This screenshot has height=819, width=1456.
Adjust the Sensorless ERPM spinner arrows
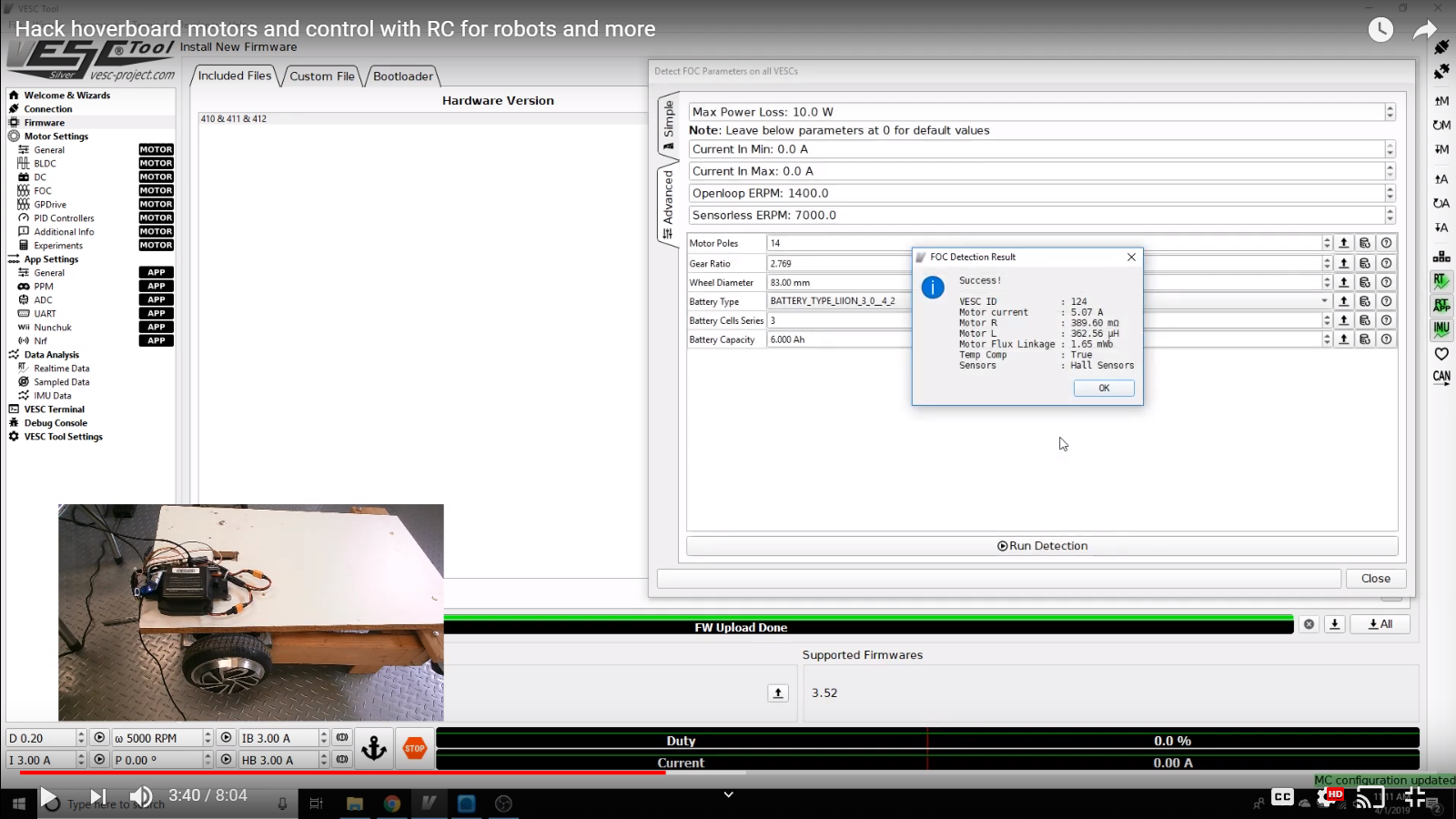pyautogui.click(x=1390, y=216)
